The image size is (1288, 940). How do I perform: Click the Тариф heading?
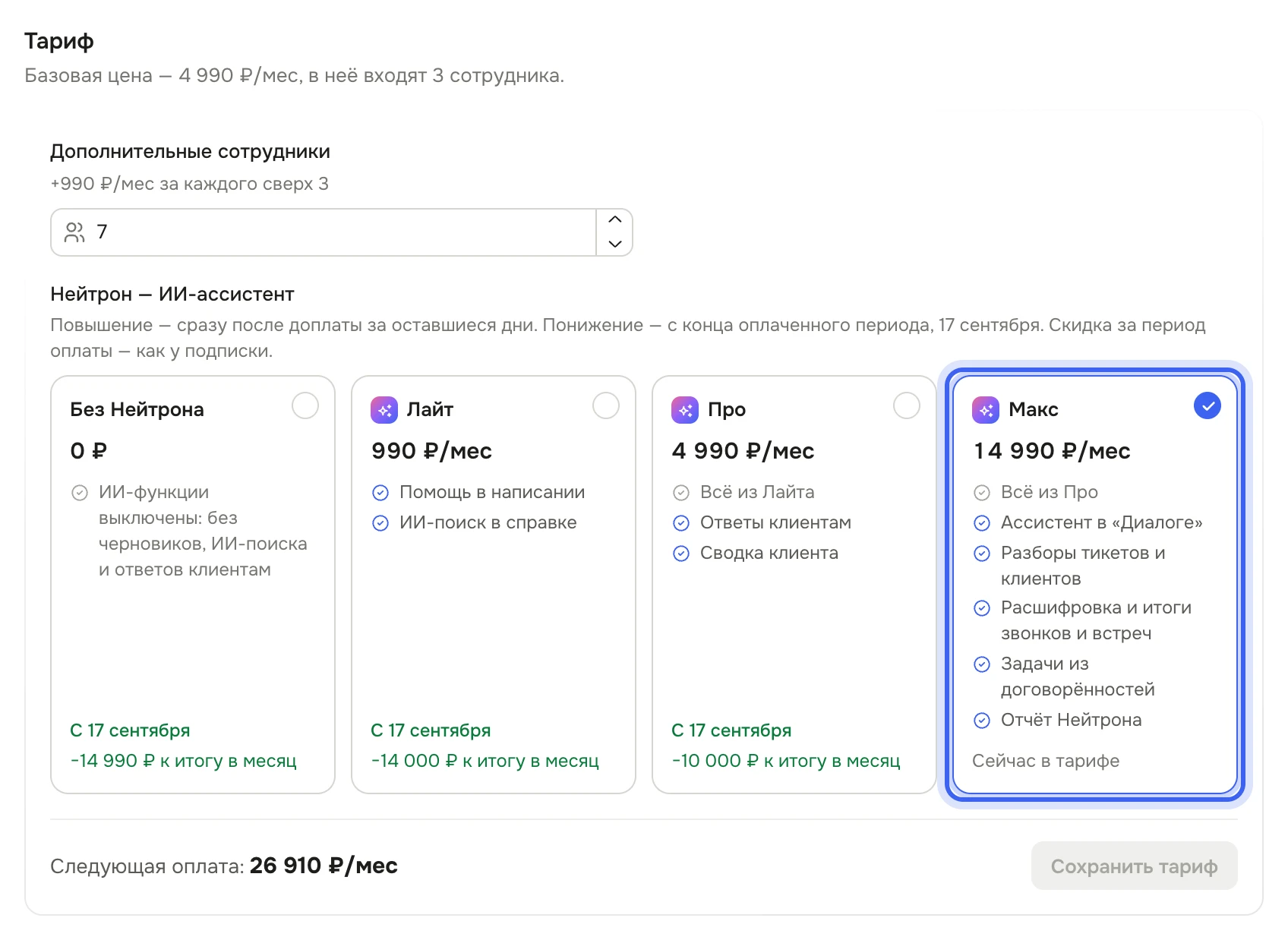coord(59,41)
